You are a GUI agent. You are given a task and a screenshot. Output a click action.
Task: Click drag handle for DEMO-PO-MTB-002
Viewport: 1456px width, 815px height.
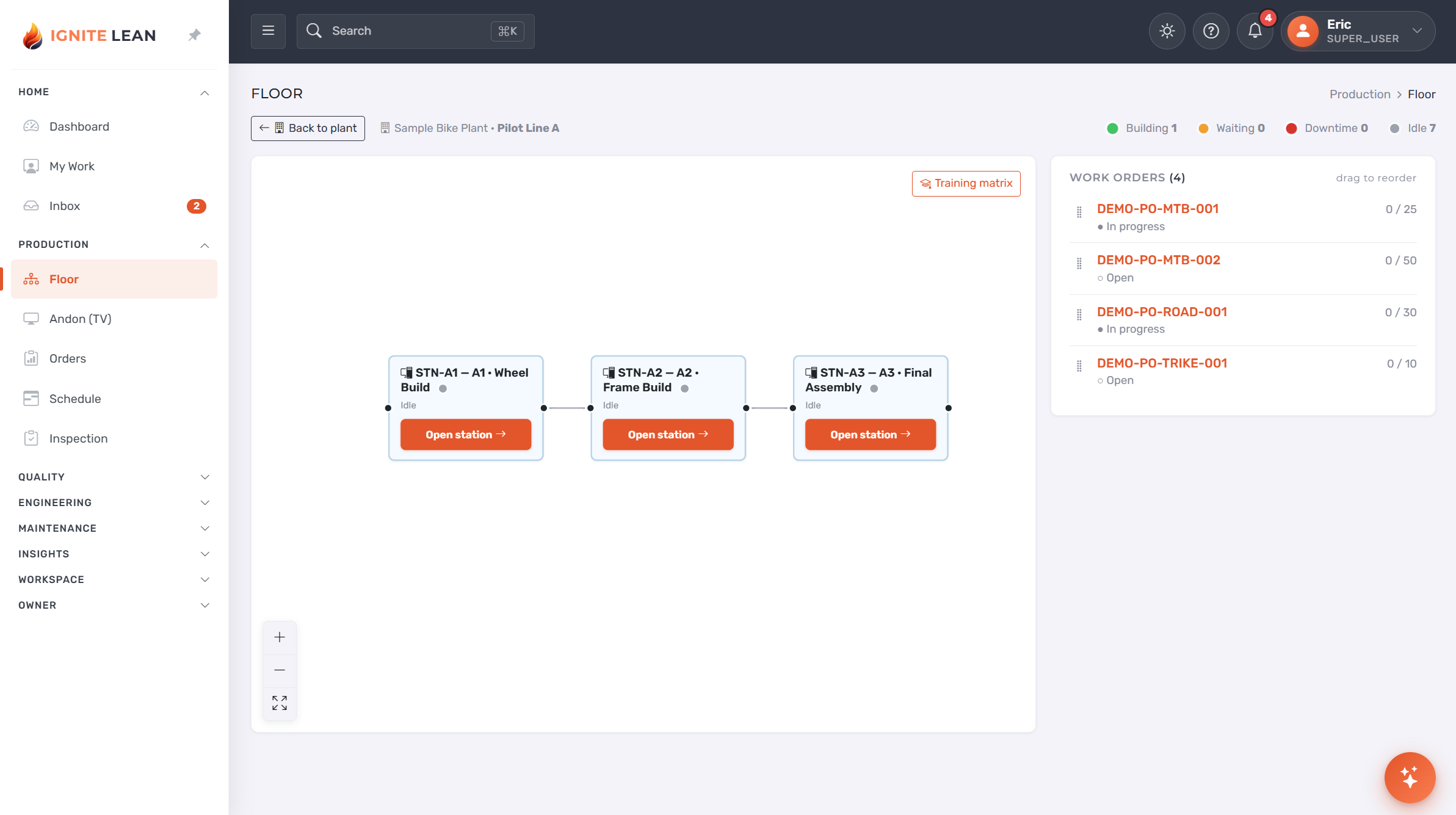pos(1079,263)
